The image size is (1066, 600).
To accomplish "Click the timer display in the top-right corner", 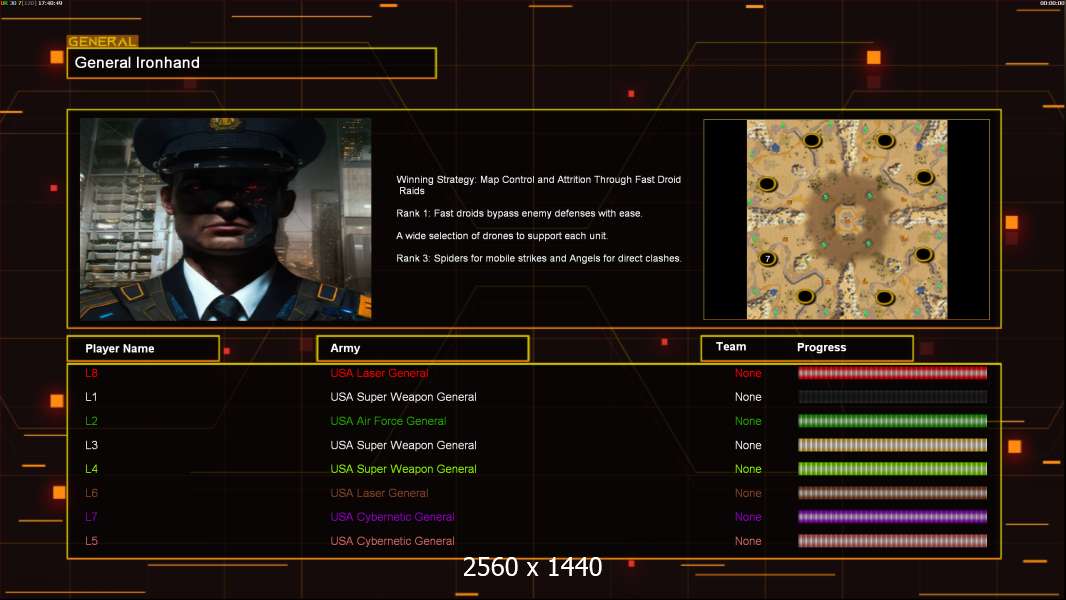I will (x=1051, y=4).
